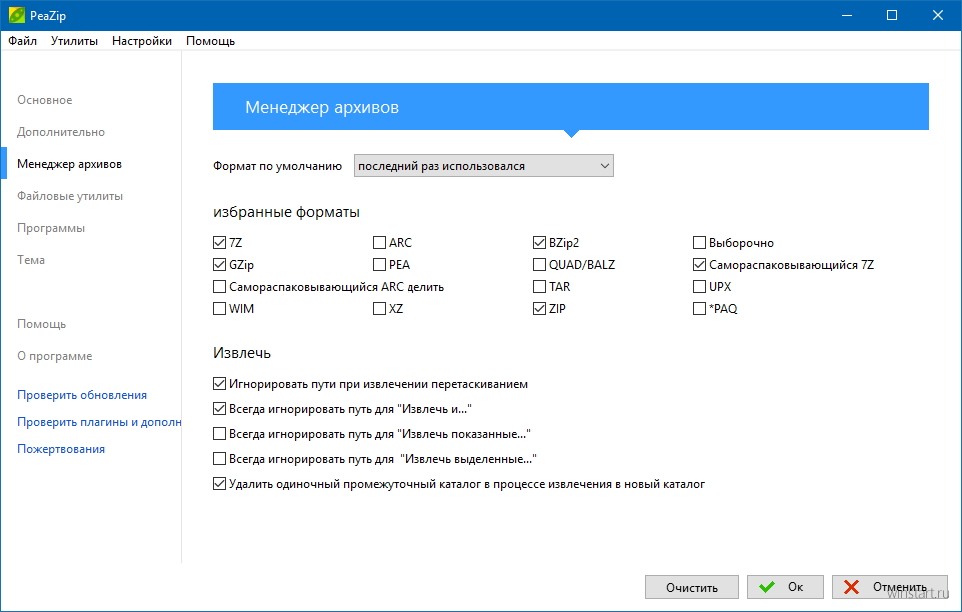Enable the XZ format checkbox
The width and height of the screenshot is (962, 612).
379,308
